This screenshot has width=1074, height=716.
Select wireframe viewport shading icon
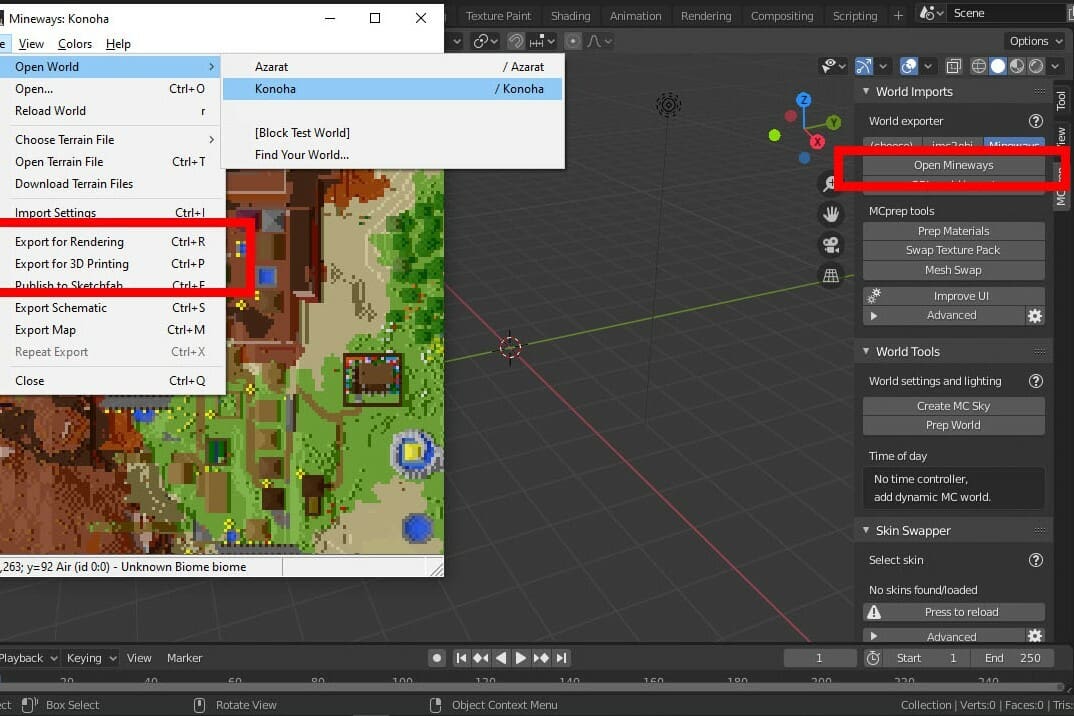[979, 66]
